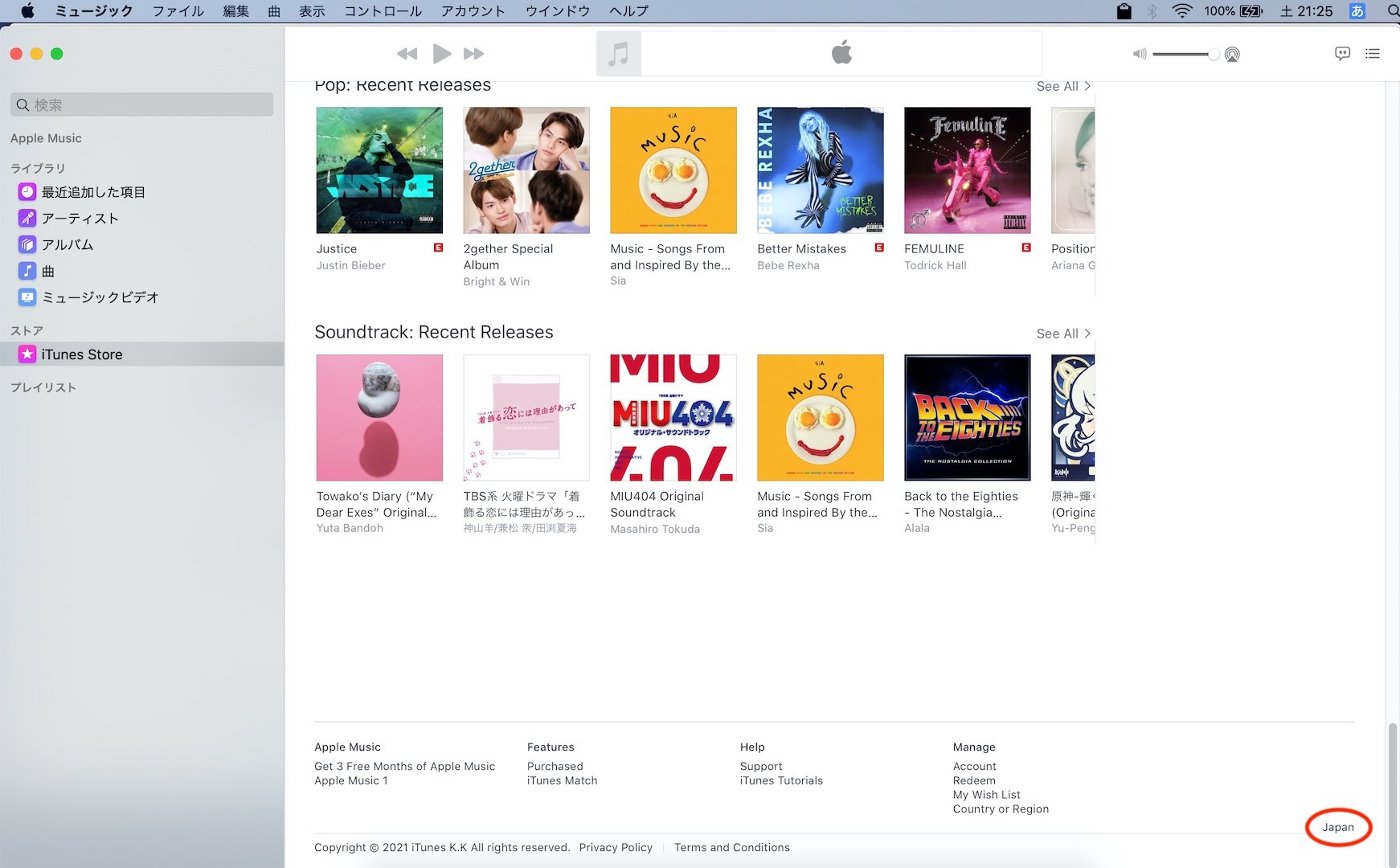1400x868 pixels.
Task: Open the Apple Music 1 footer link
Action: point(351,780)
